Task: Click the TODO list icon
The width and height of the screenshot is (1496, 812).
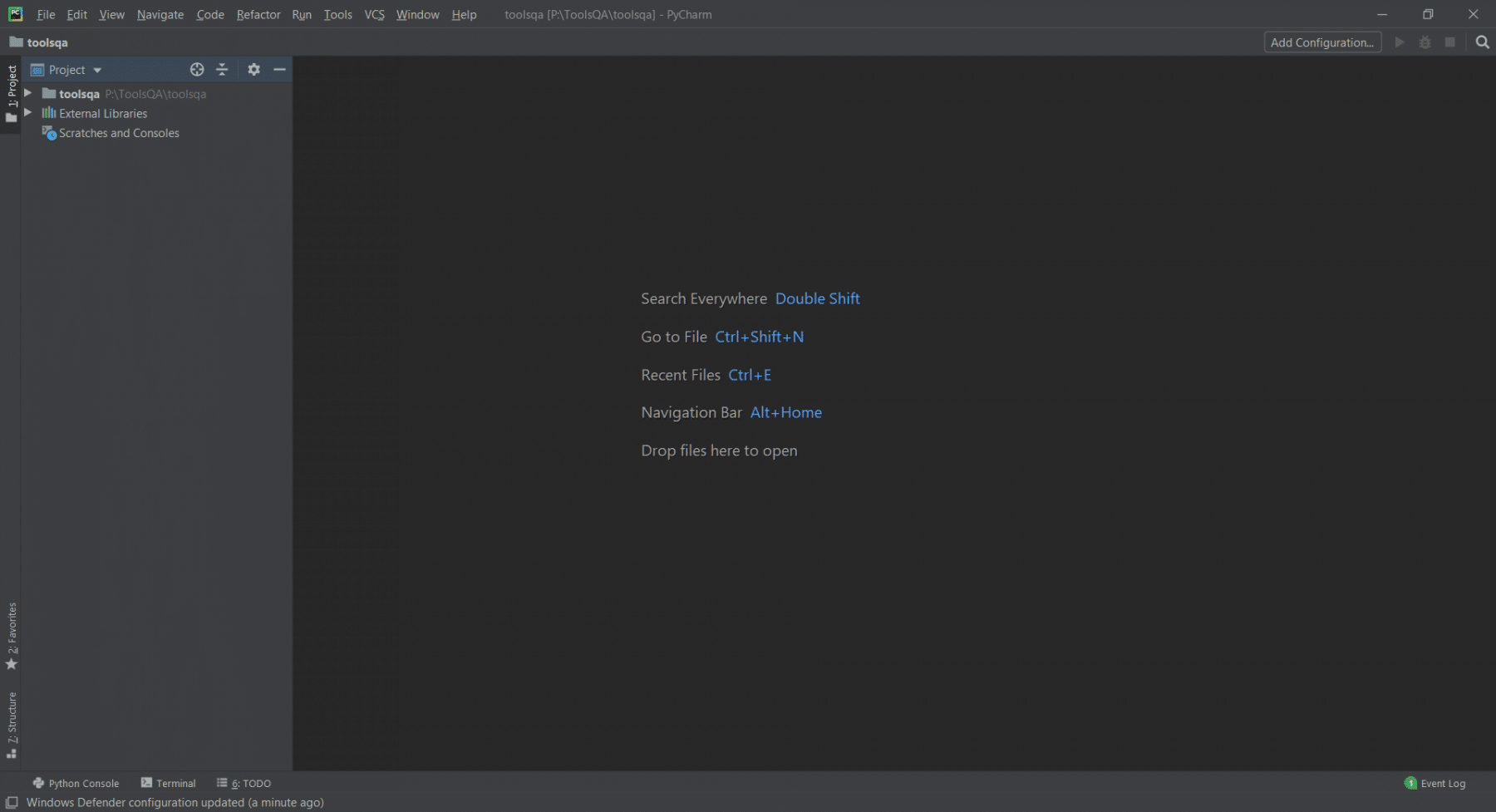Action: [222, 783]
